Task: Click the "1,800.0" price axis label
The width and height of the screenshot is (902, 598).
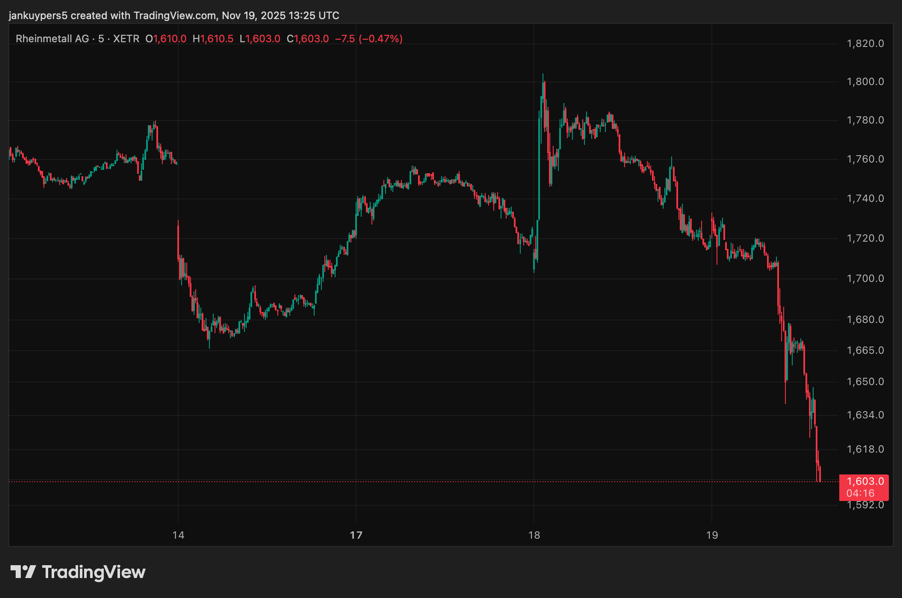Action: pos(865,82)
